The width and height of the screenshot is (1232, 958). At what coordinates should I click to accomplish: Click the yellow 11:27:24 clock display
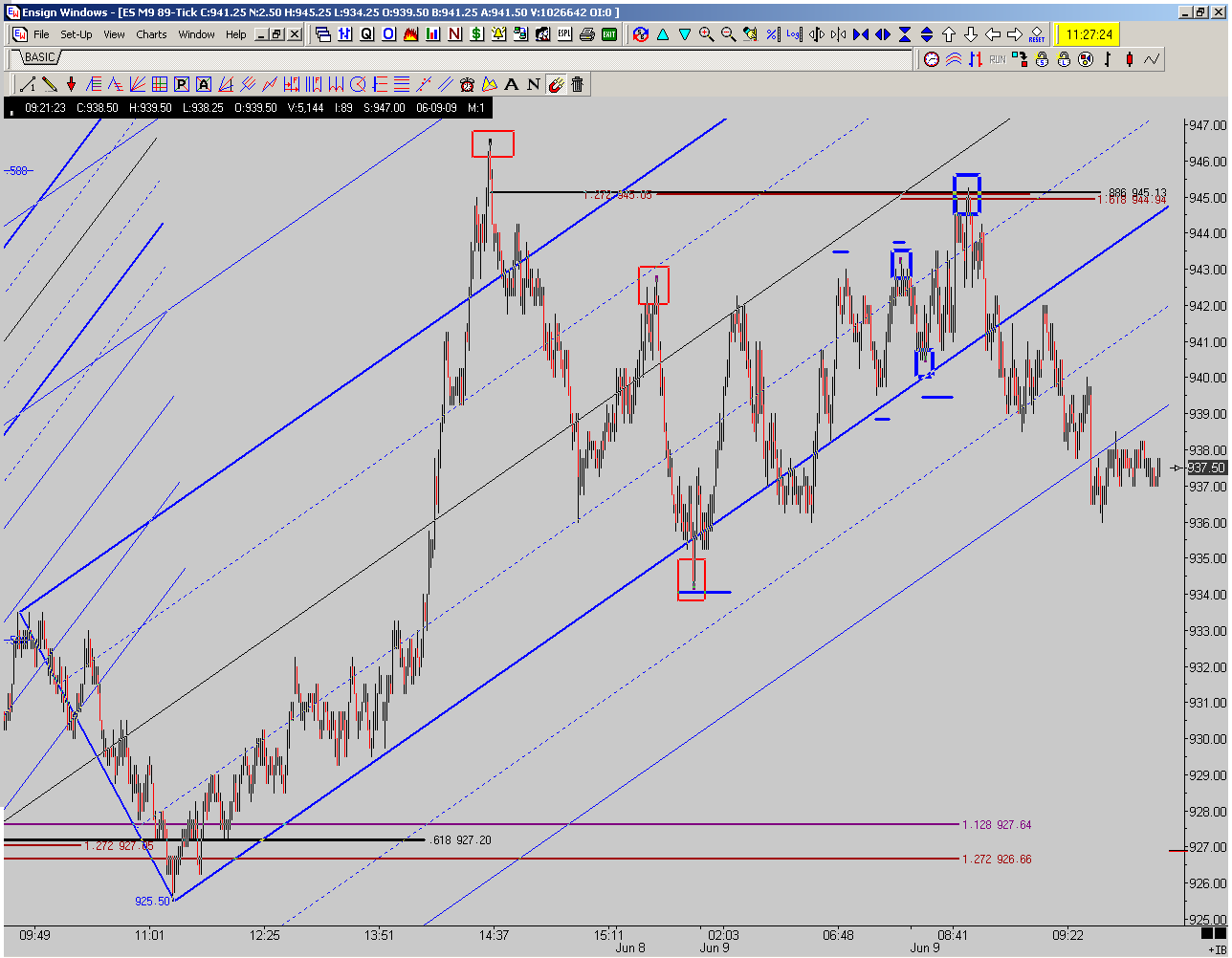pyautogui.click(x=1087, y=34)
